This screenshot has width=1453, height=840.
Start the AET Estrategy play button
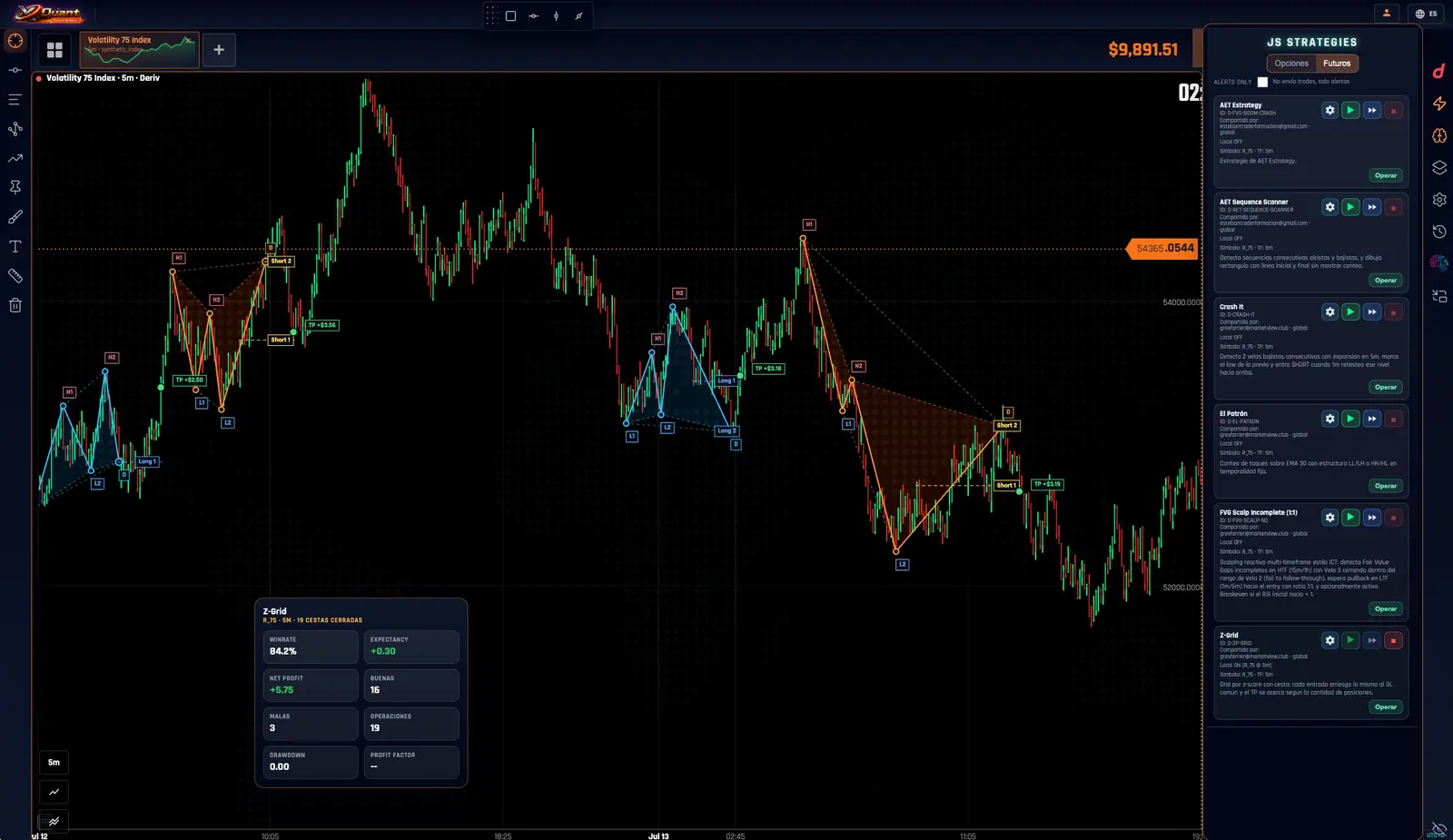[x=1350, y=110]
